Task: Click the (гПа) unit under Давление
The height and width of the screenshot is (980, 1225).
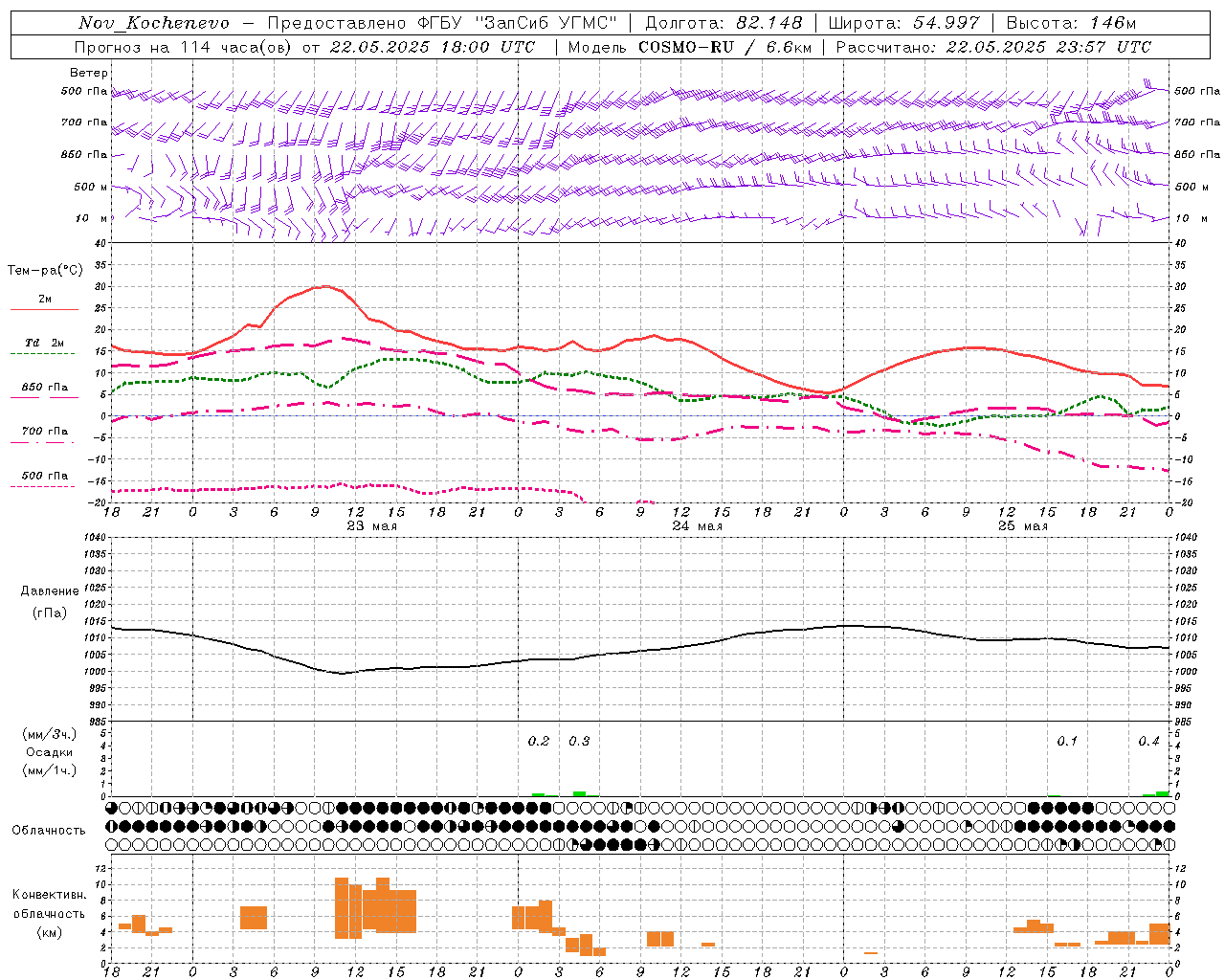Action: (x=50, y=613)
